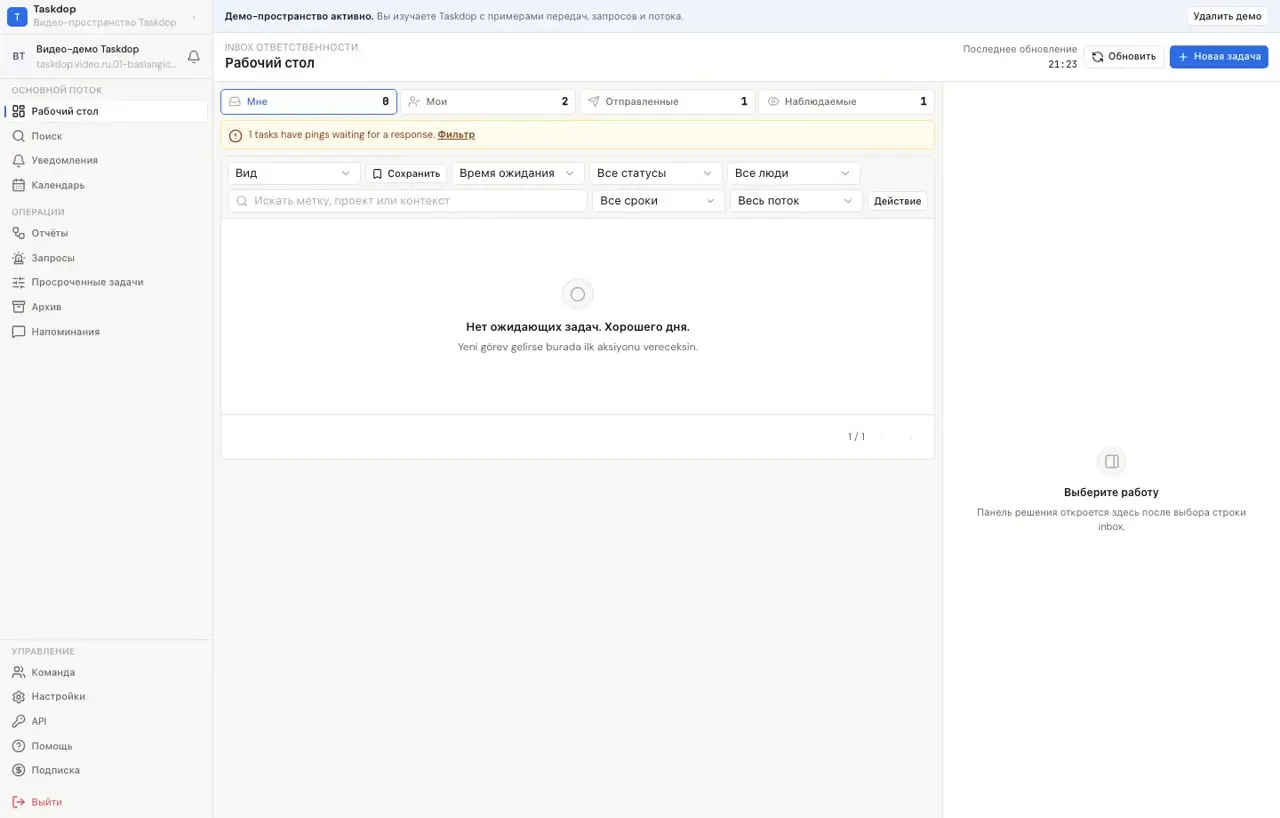
Task: Click the search magnifier icon in the filter field
Action: tap(242, 201)
